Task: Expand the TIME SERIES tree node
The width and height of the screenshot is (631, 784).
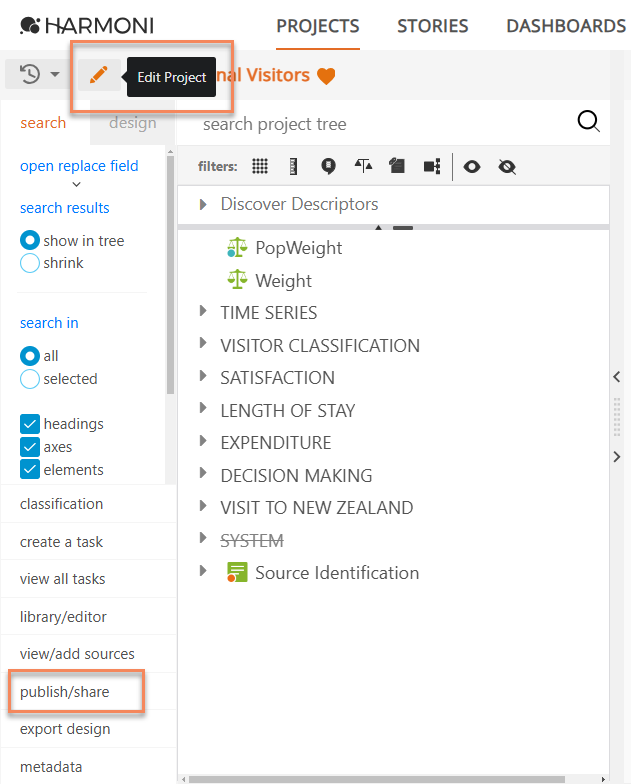Action: [204, 312]
